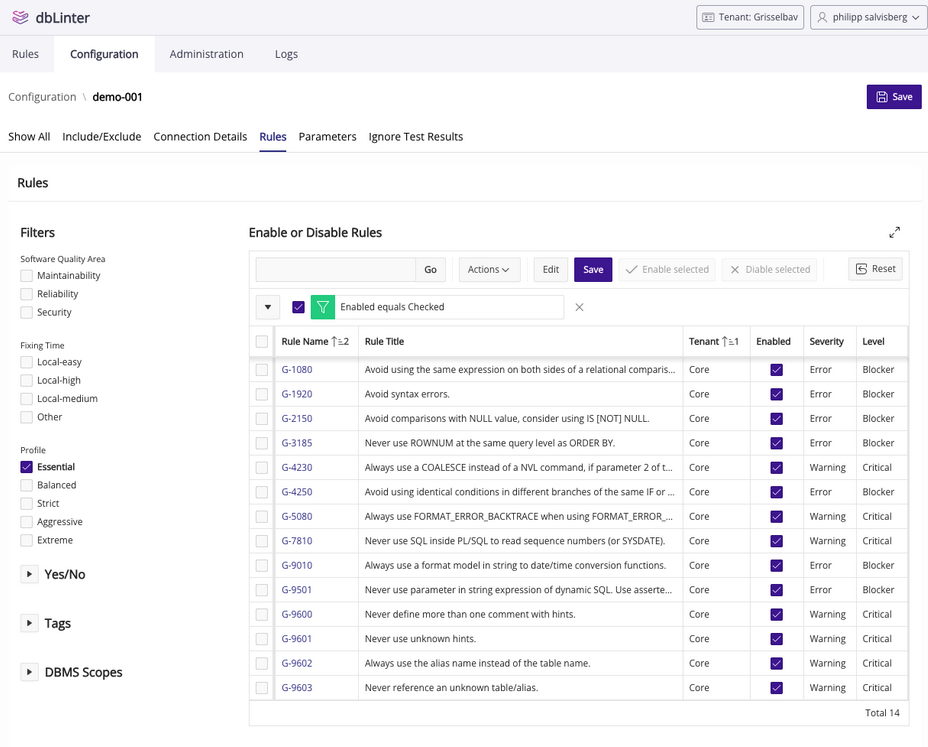
Task: Click the expand fullscreen arrows icon
Action: pyautogui.click(x=894, y=232)
